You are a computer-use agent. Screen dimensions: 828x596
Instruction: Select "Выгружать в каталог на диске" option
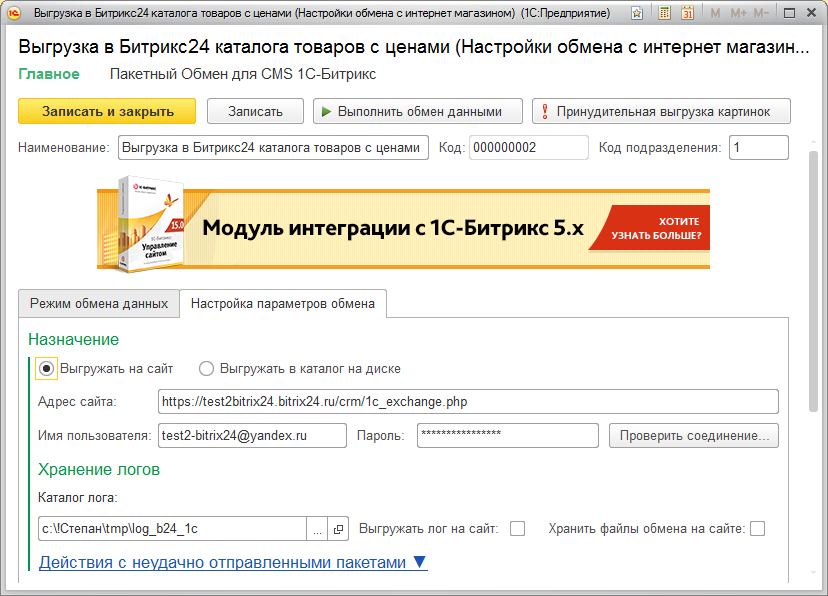pyautogui.click(x=206, y=368)
